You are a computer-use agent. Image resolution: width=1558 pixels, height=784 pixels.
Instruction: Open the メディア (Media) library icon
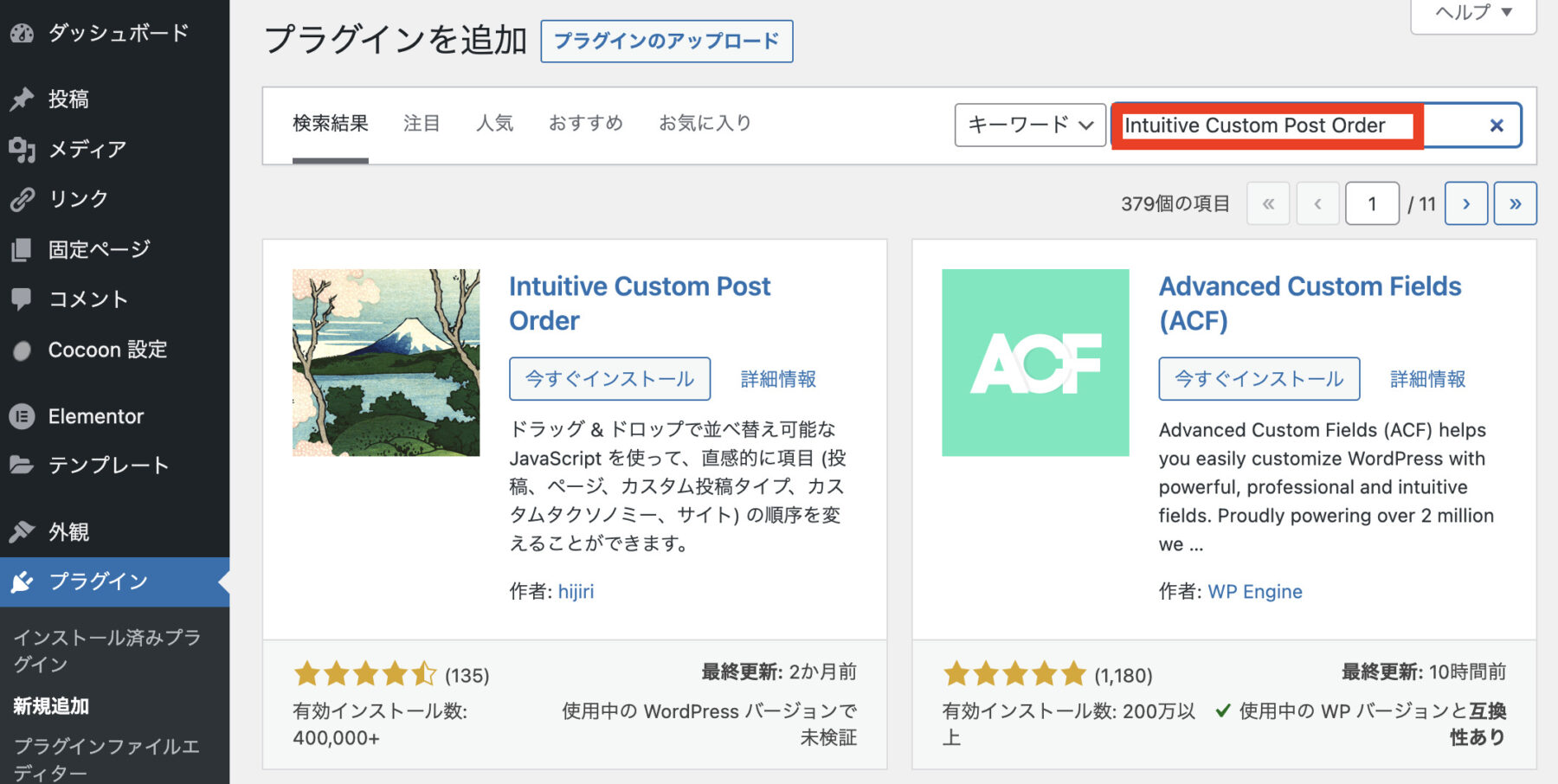tap(21, 148)
